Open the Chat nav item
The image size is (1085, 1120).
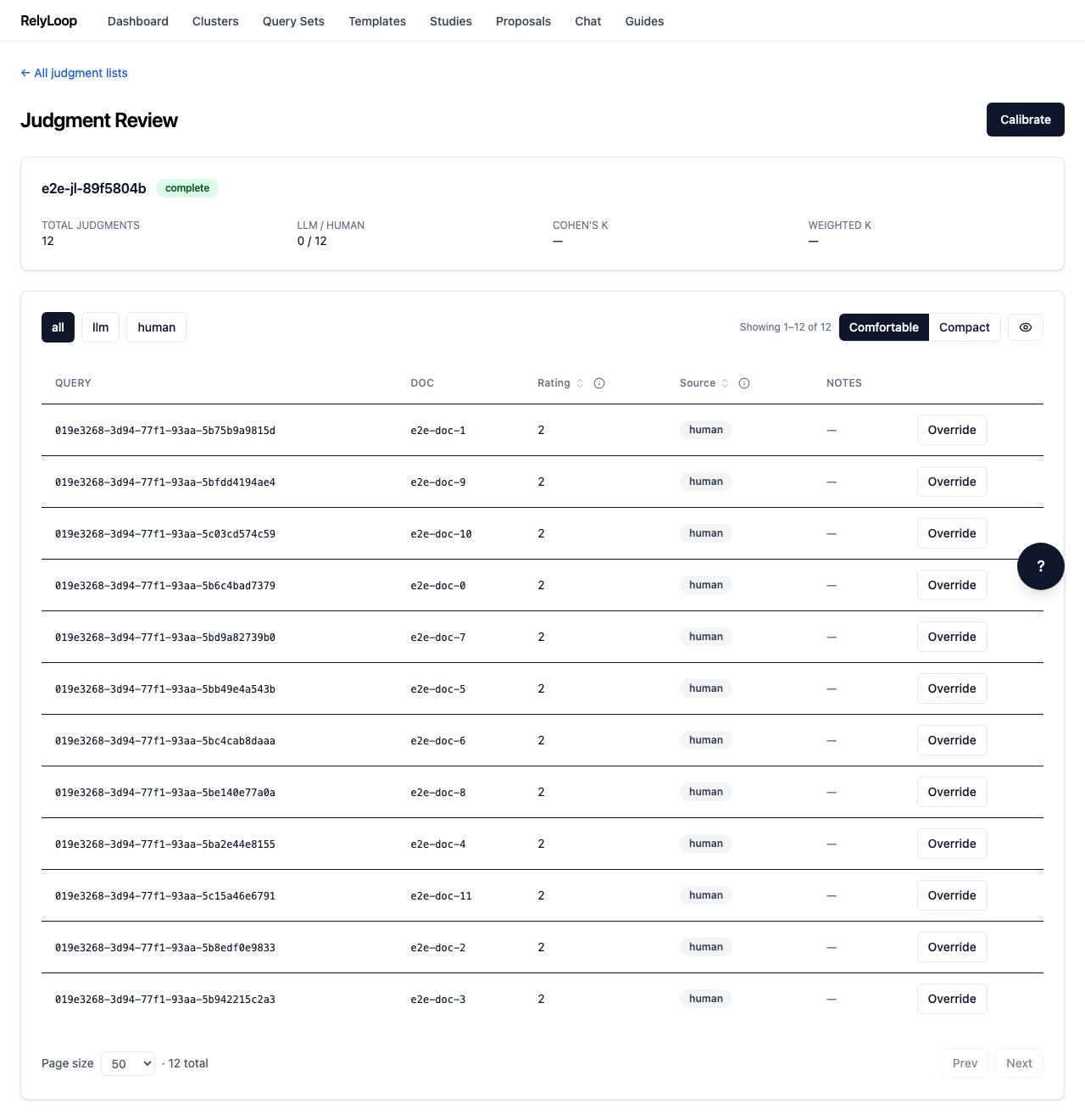(x=588, y=21)
